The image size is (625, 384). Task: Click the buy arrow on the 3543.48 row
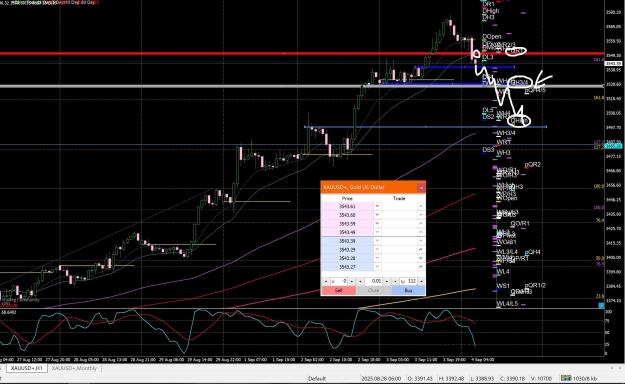[x=421, y=232]
